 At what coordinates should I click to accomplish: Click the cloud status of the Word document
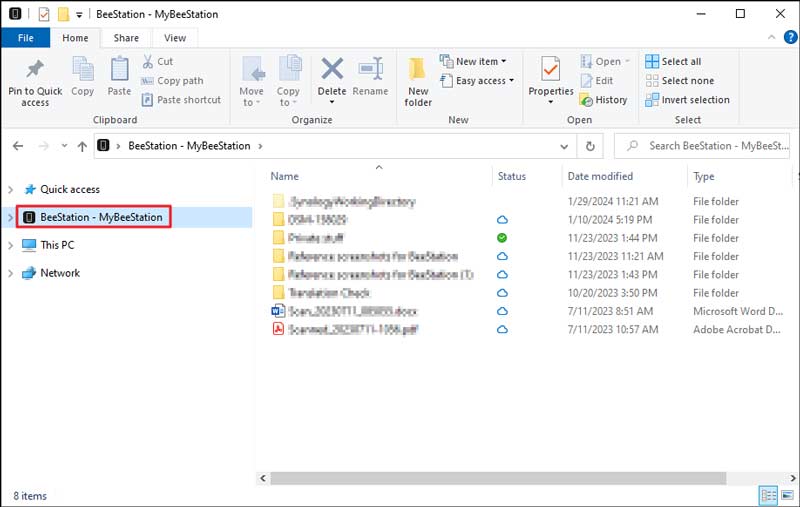click(x=502, y=311)
